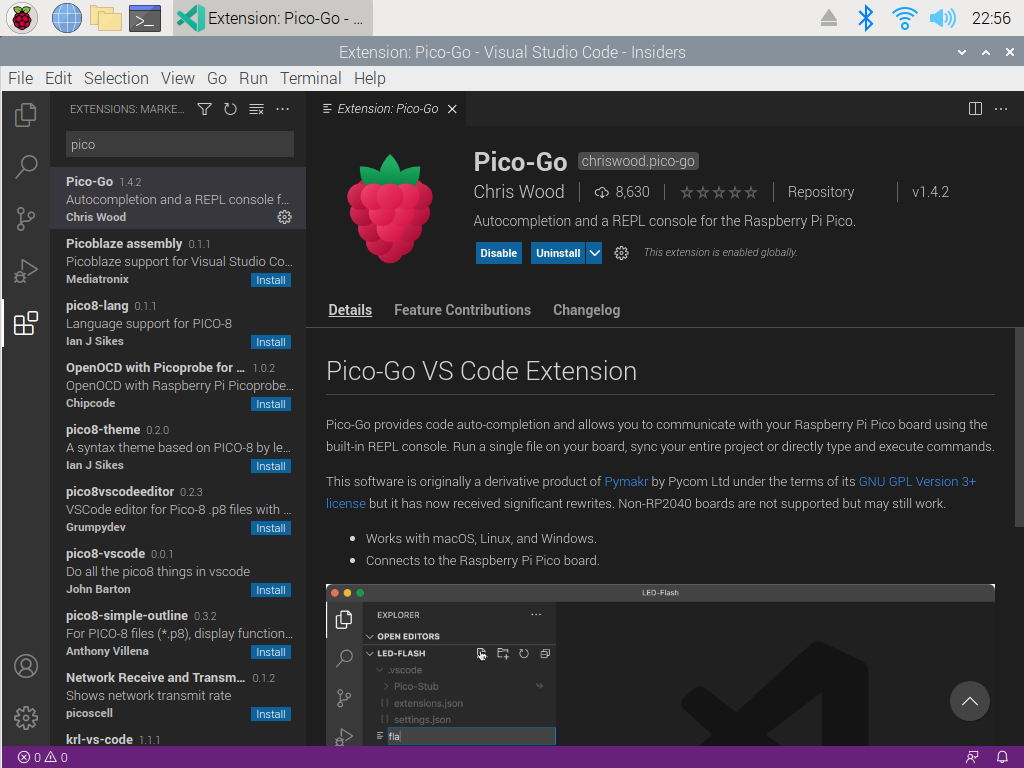Open the Run menu
1024x768 pixels.
(x=253, y=78)
